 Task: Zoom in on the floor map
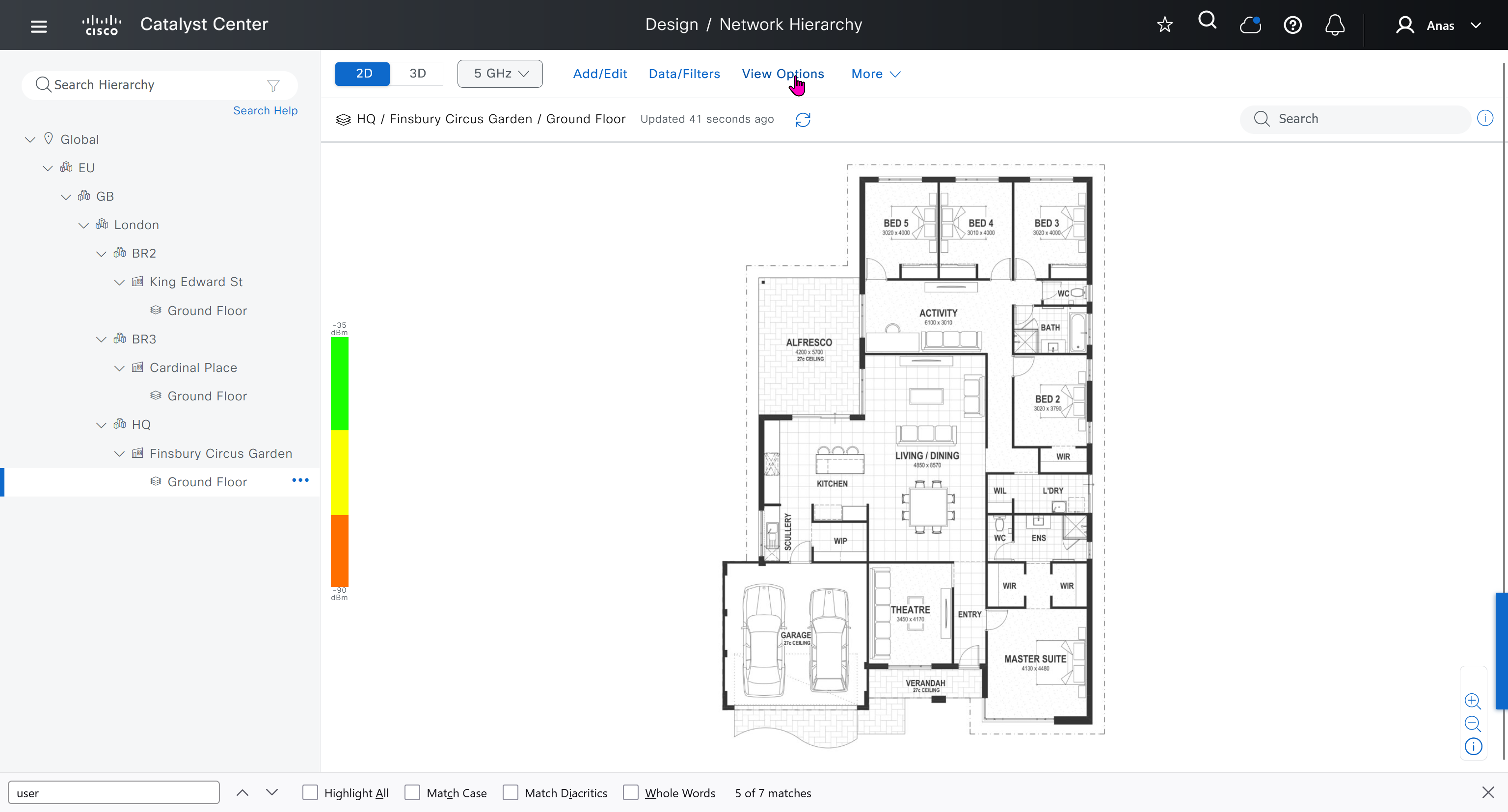[1472, 701]
